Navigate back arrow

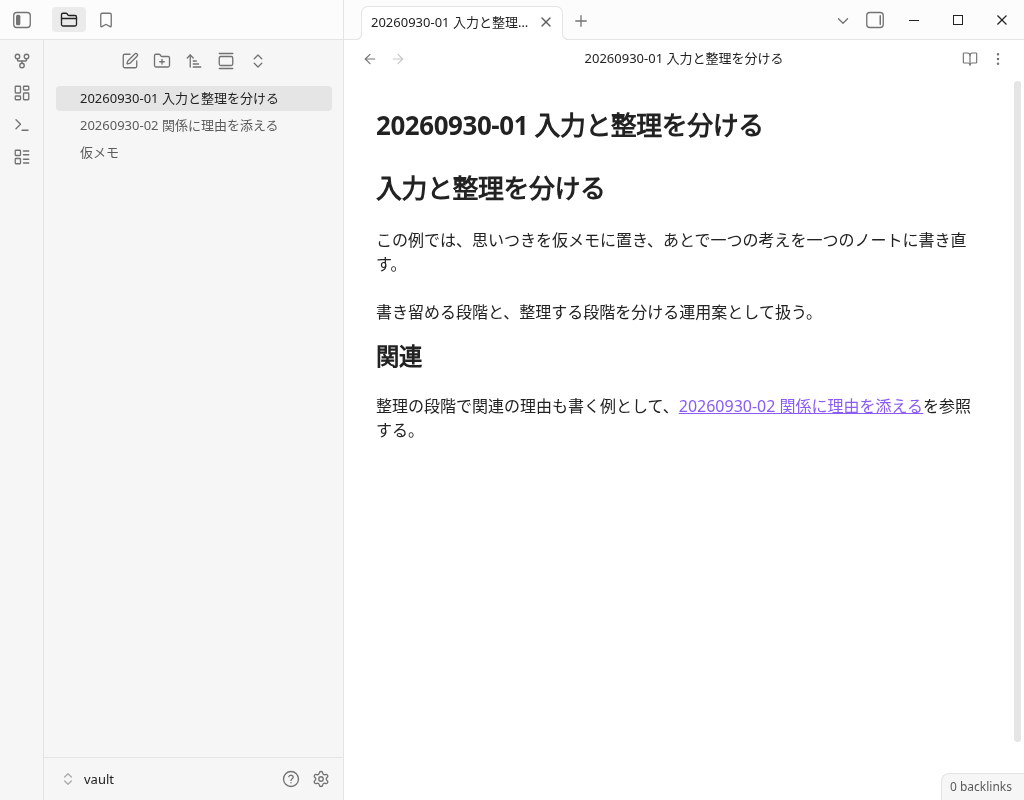370,59
